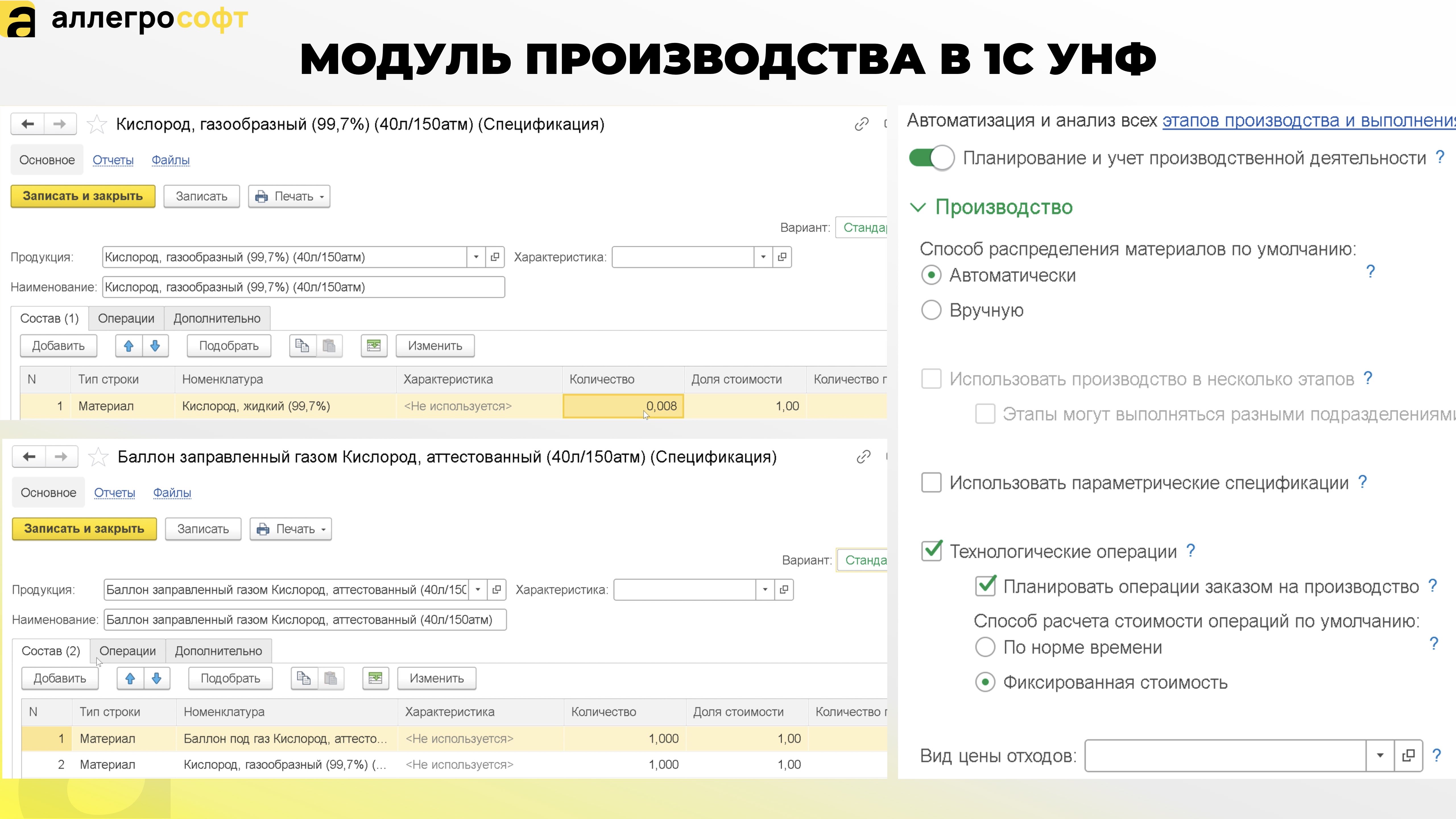This screenshot has width=1456, height=819.
Task: Select Фиксированная стоимость cost method
Action: [x=985, y=682]
